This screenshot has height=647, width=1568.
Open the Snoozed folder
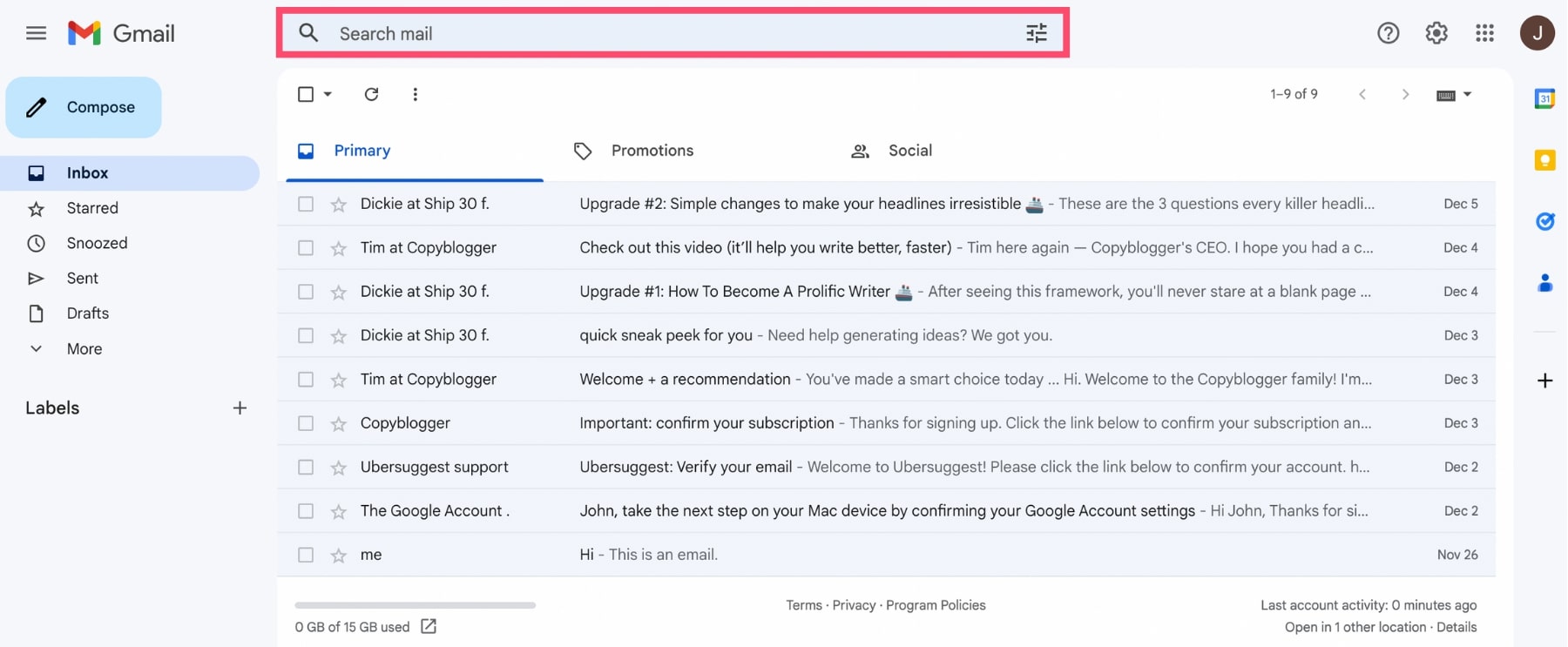point(97,243)
